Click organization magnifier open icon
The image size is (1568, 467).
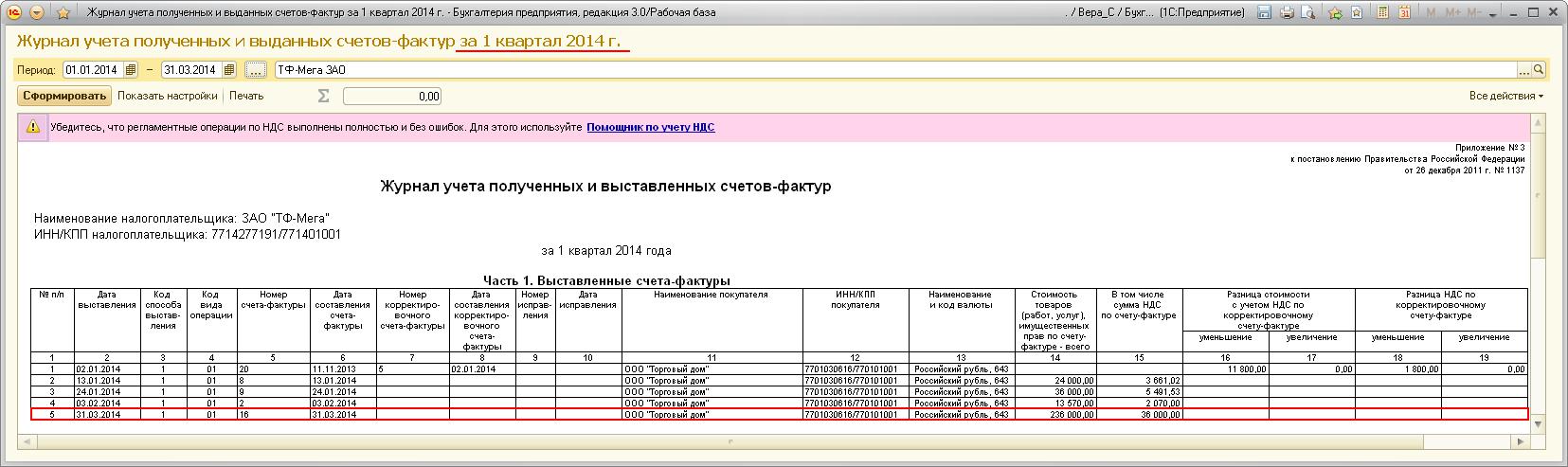coord(1540,70)
